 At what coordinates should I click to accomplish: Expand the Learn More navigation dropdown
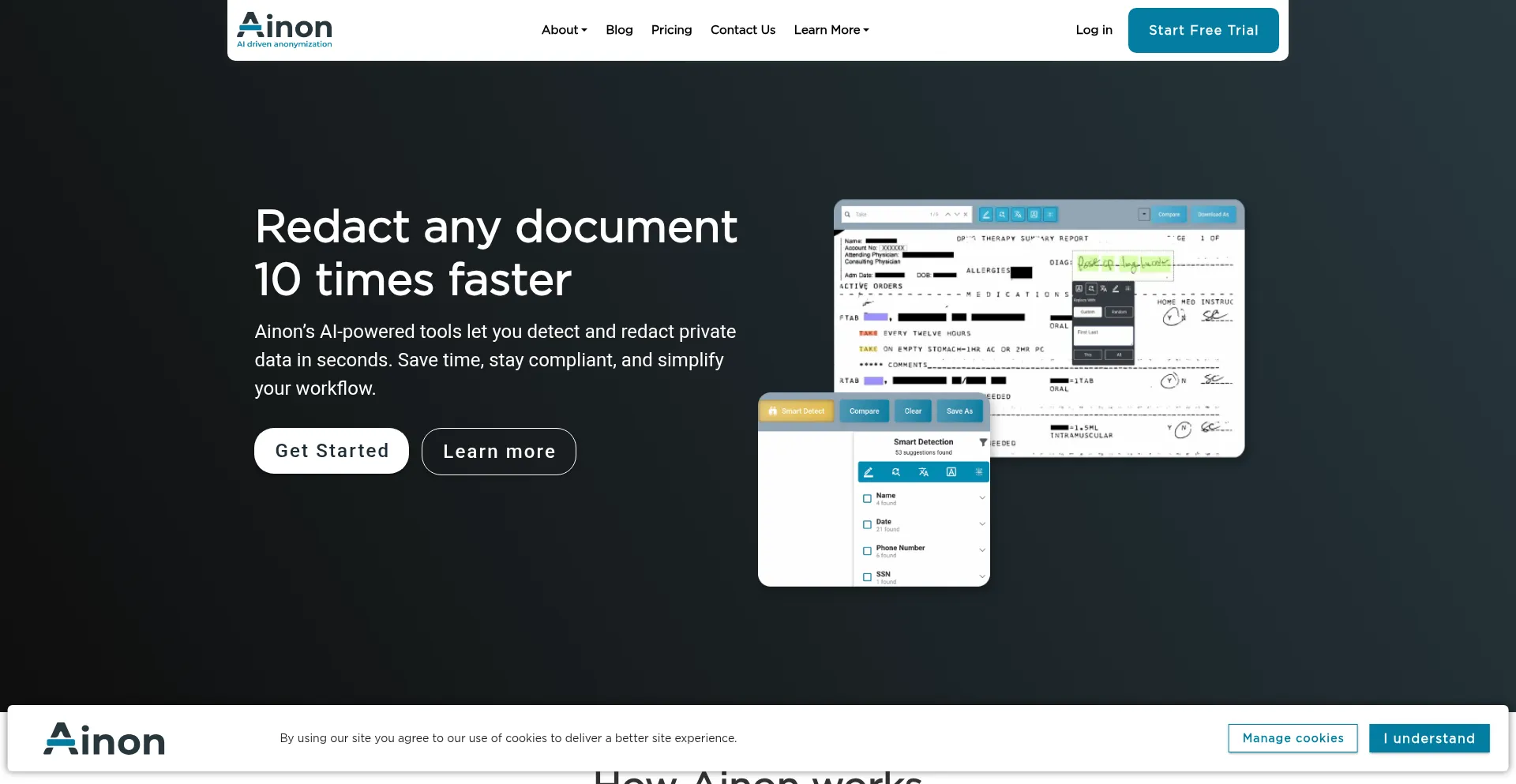(x=831, y=30)
